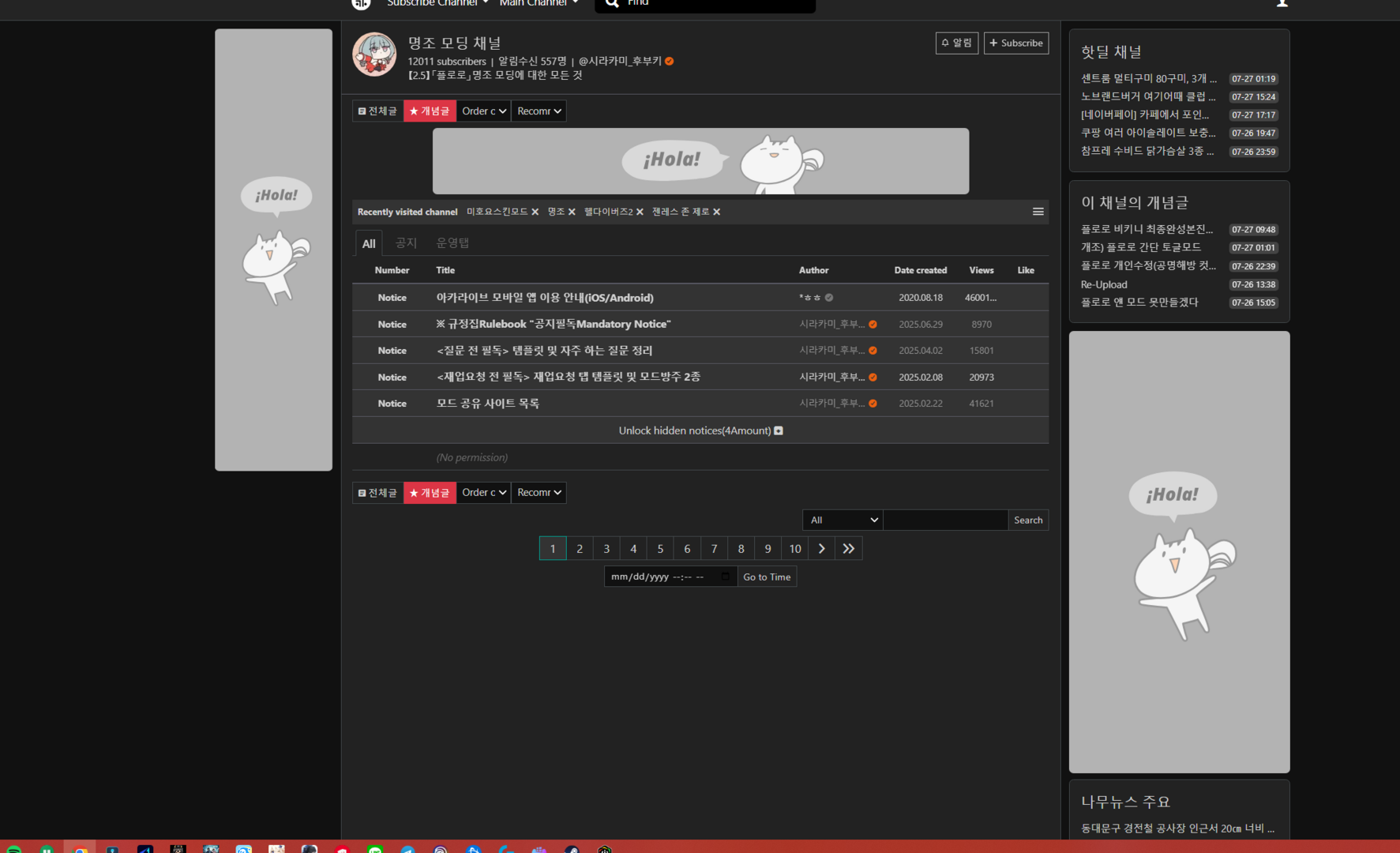Open Chrome from the taskbar
1400x853 pixels.
click(x=80, y=850)
